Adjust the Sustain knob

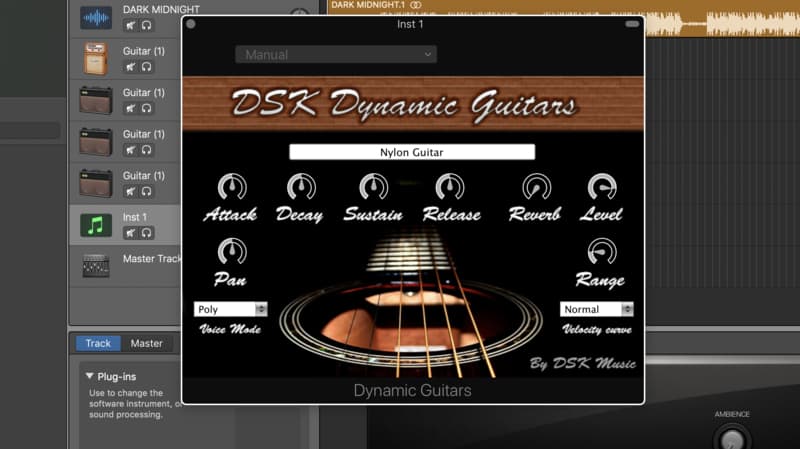pos(373,187)
